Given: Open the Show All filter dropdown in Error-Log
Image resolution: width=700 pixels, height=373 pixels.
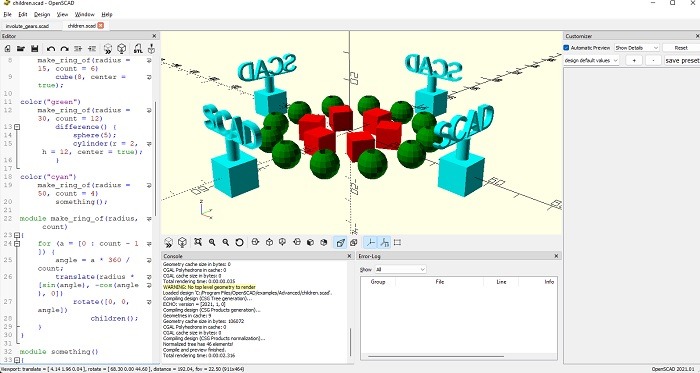Looking at the screenshot, I should (400, 269).
